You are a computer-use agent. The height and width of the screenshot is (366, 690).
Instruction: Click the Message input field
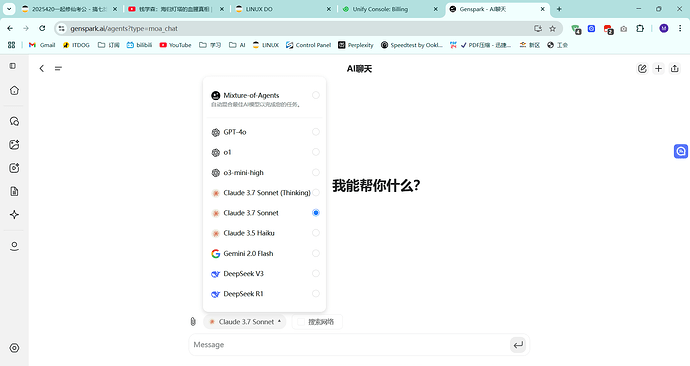point(350,345)
